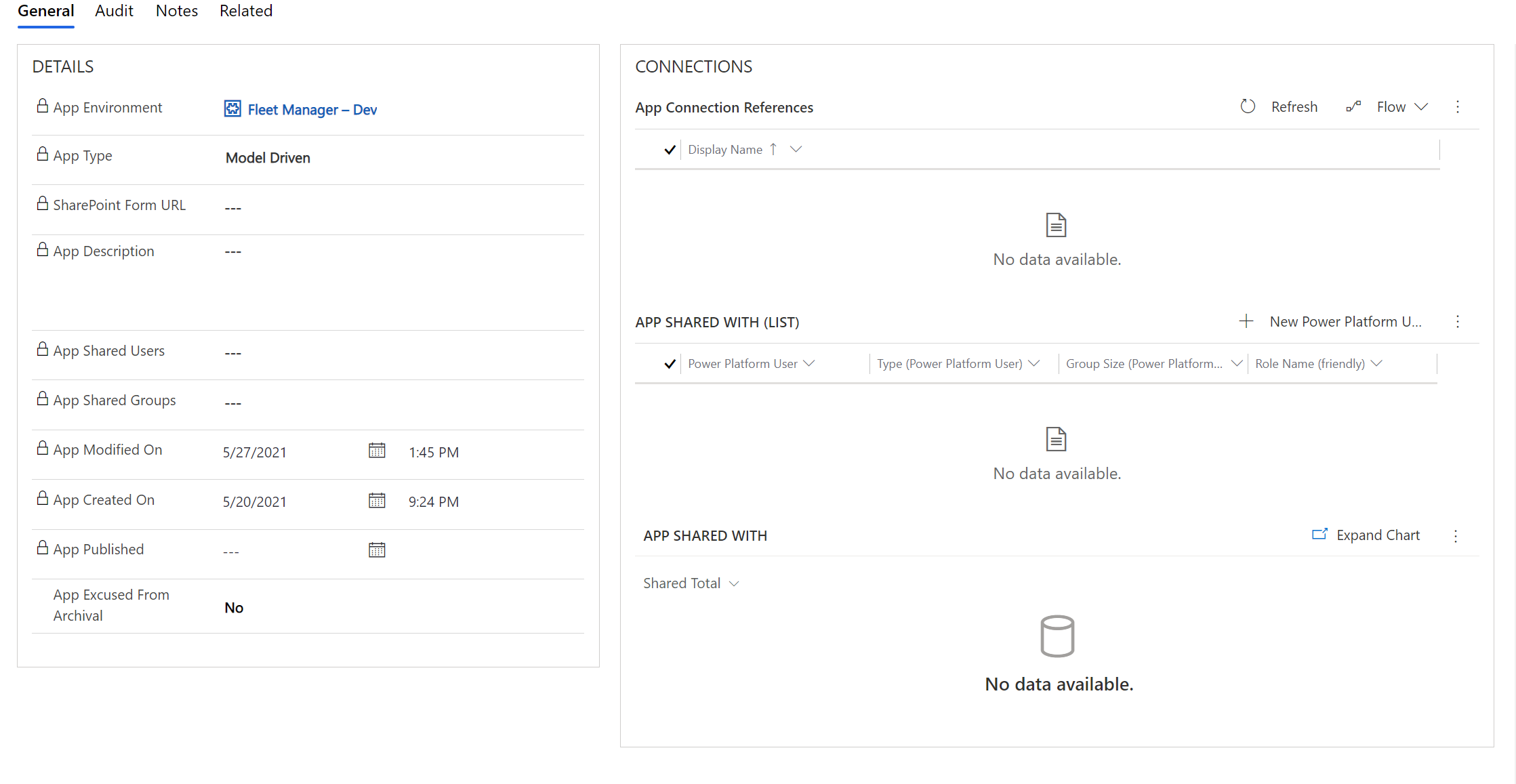This screenshot has height=784, width=1516.
Task: Click the Refresh button label
Action: tap(1294, 107)
